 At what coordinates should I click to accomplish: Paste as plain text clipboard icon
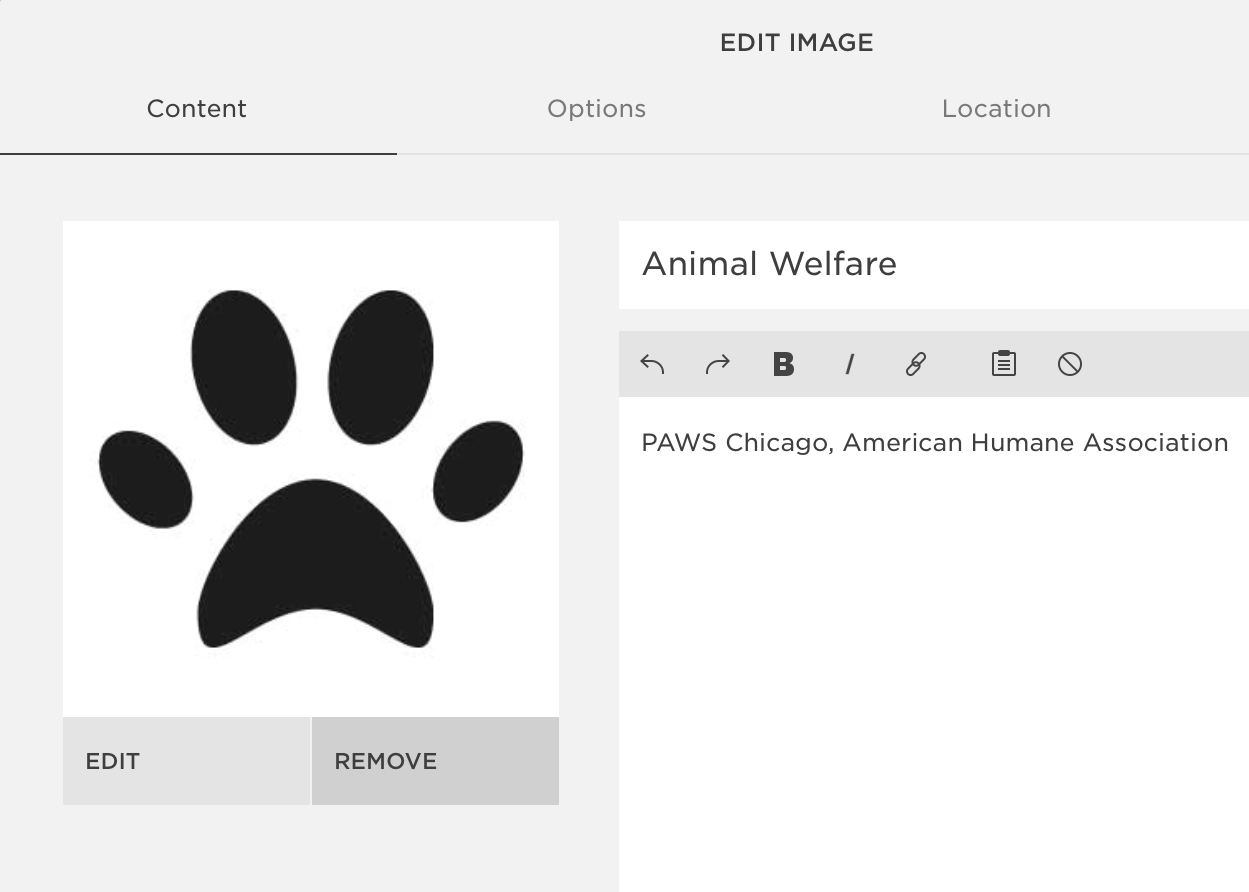pyautogui.click(x=1004, y=364)
